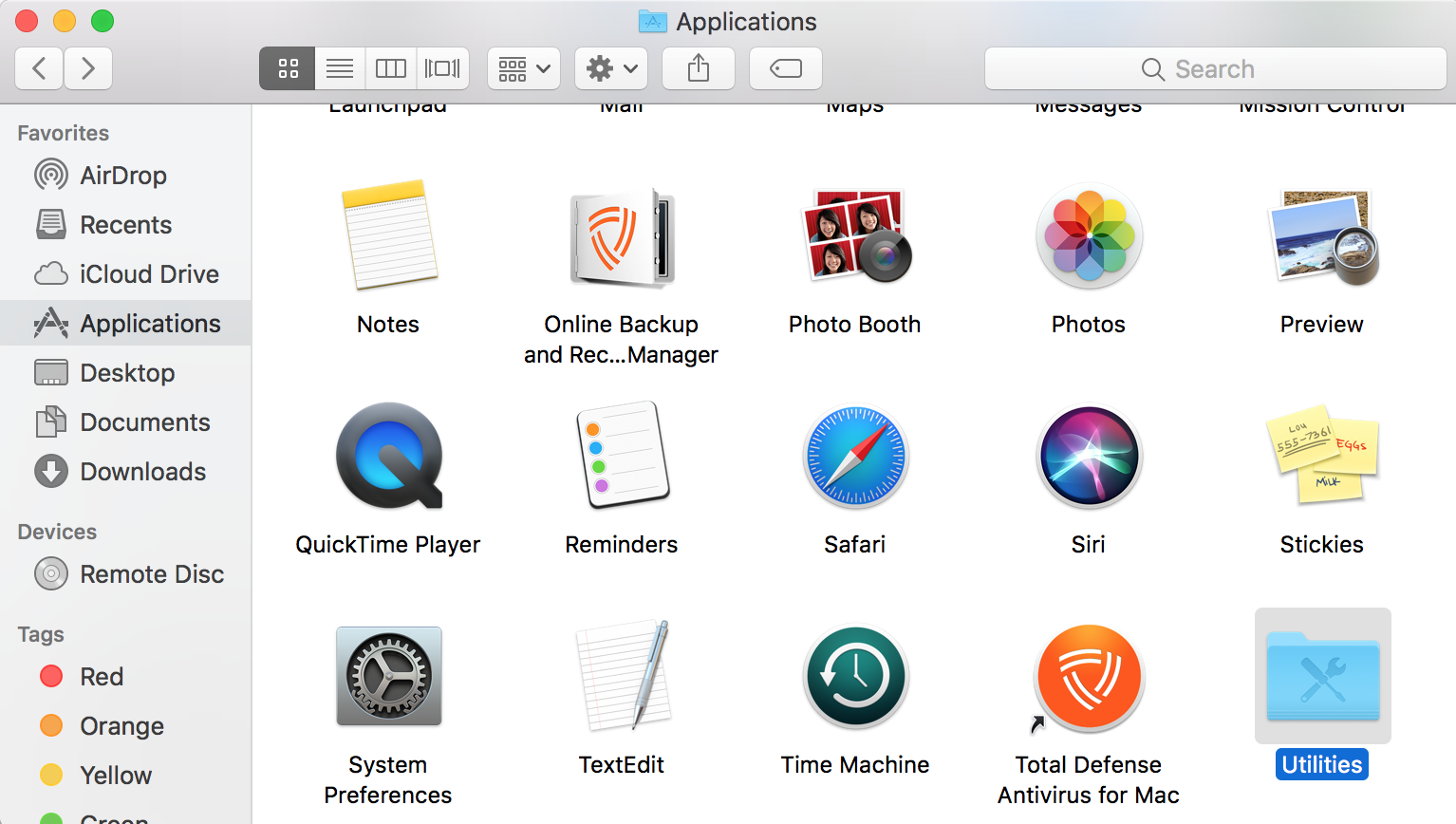Open Online Backup and Recovery Manager icon

tap(622, 237)
